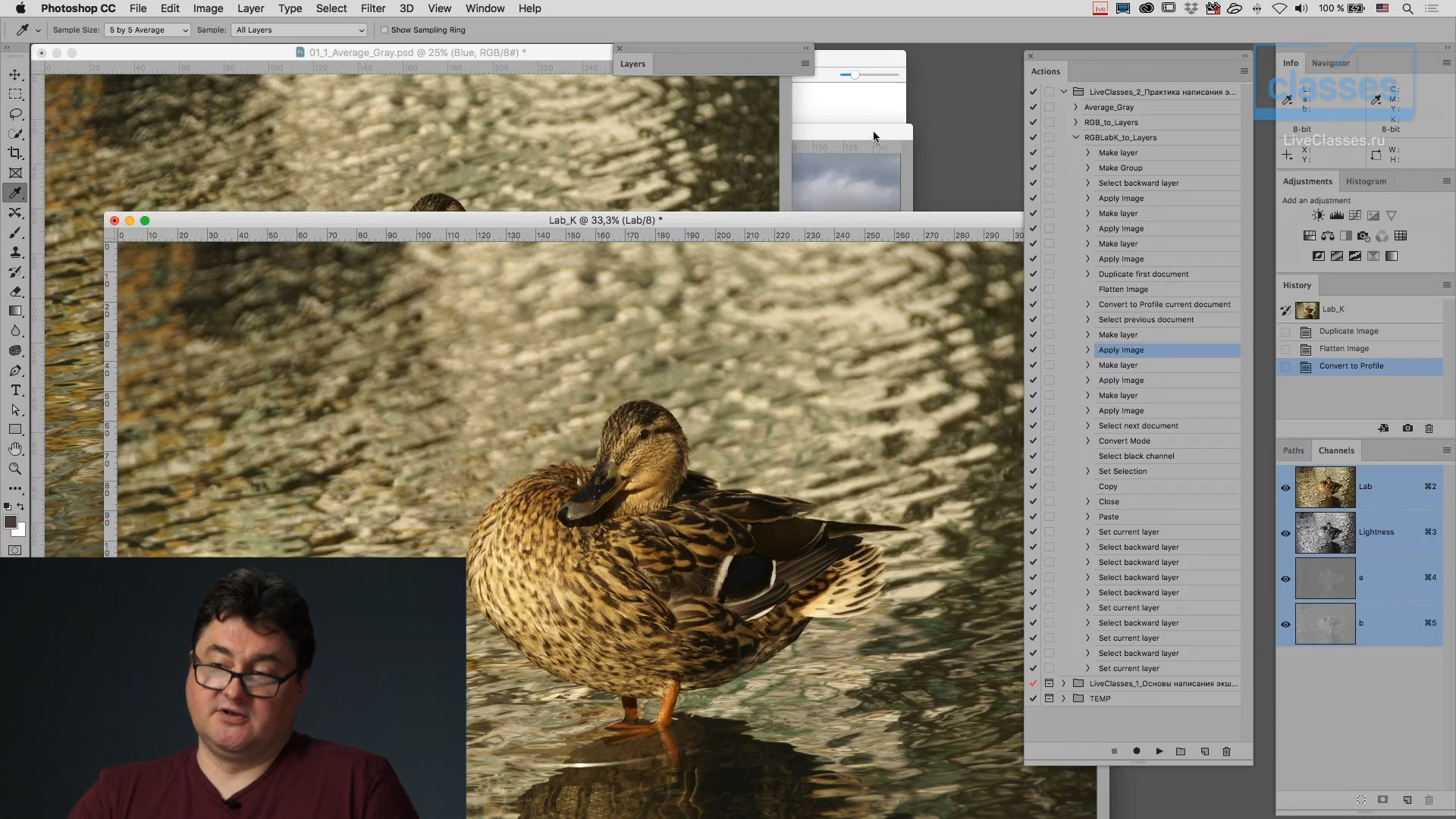Toggle checkmark for Average_Gray action
This screenshot has width=1456, height=819.
point(1033,107)
